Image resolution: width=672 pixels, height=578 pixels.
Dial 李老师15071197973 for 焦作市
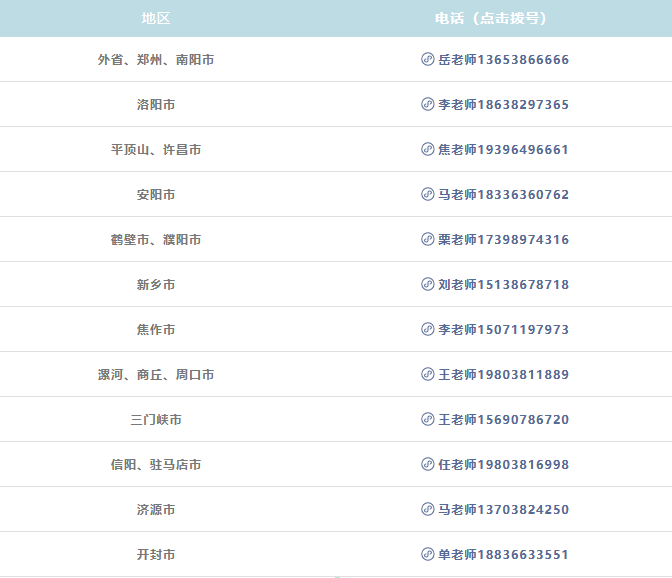pos(503,329)
